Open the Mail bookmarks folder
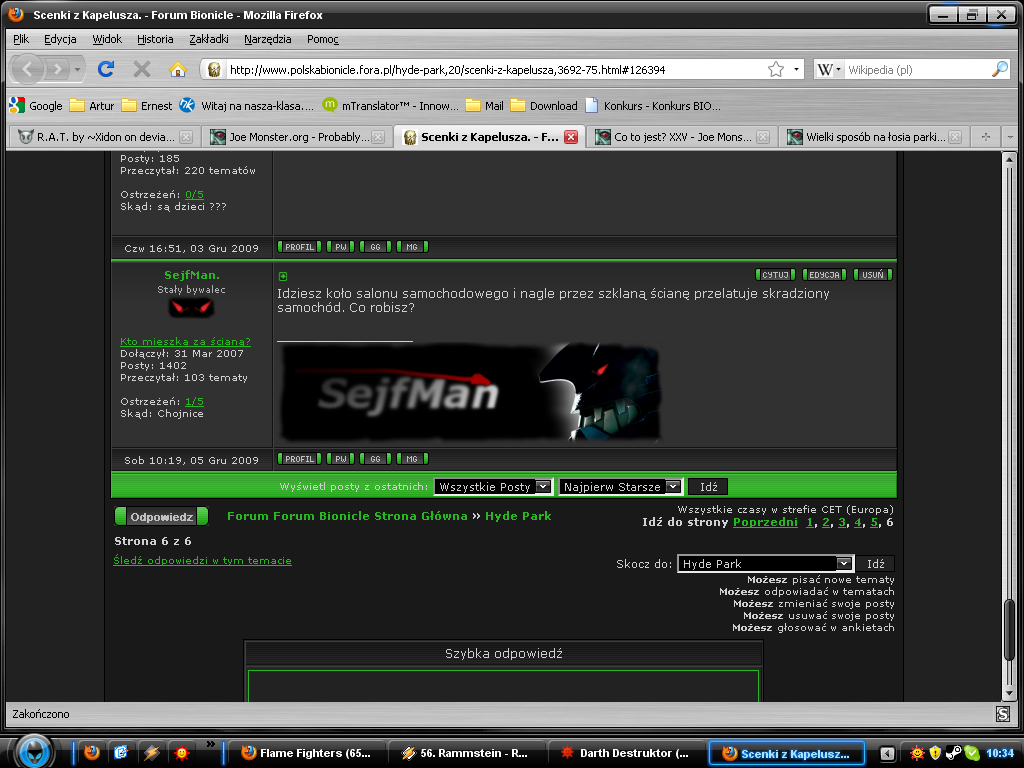The width and height of the screenshot is (1024, 768). (x=485, y=106)
